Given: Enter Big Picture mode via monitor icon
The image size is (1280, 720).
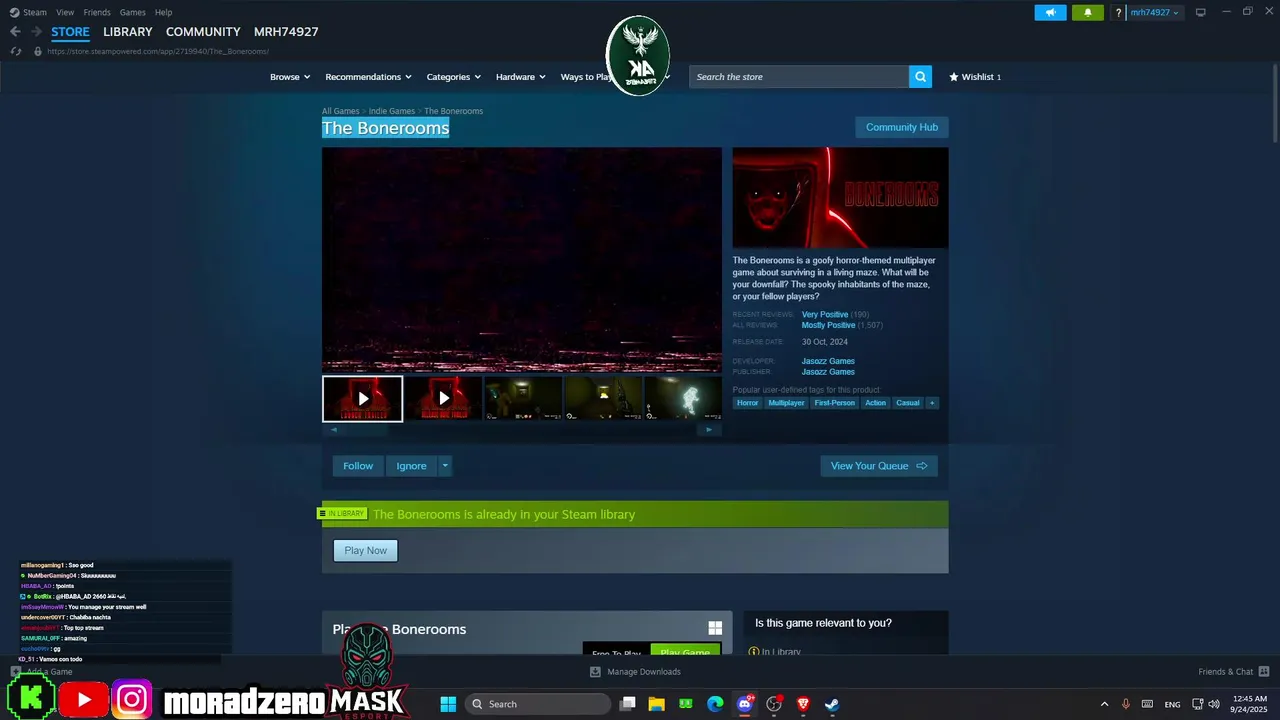Looking at the screenshot, I should (1201, 12).
